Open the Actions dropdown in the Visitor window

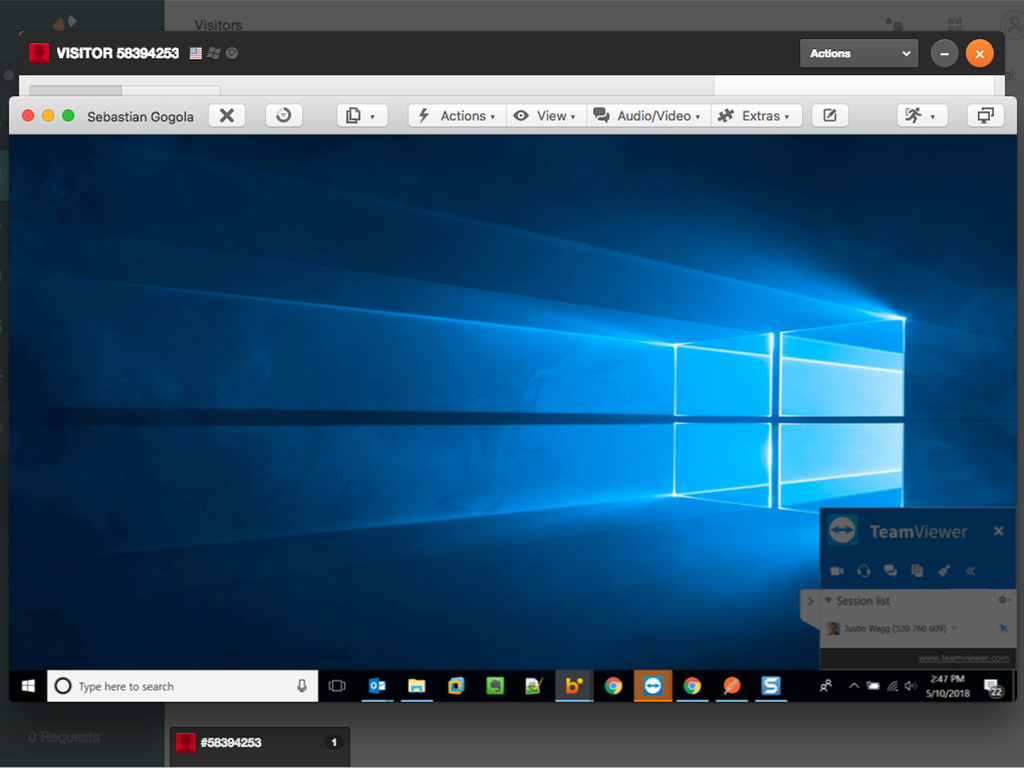pos(858,53)
